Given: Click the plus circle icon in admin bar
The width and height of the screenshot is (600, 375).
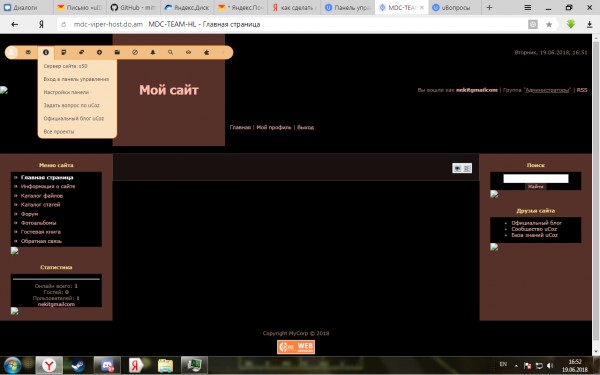Looking at the screenshot, I should (x=99, y=52).
